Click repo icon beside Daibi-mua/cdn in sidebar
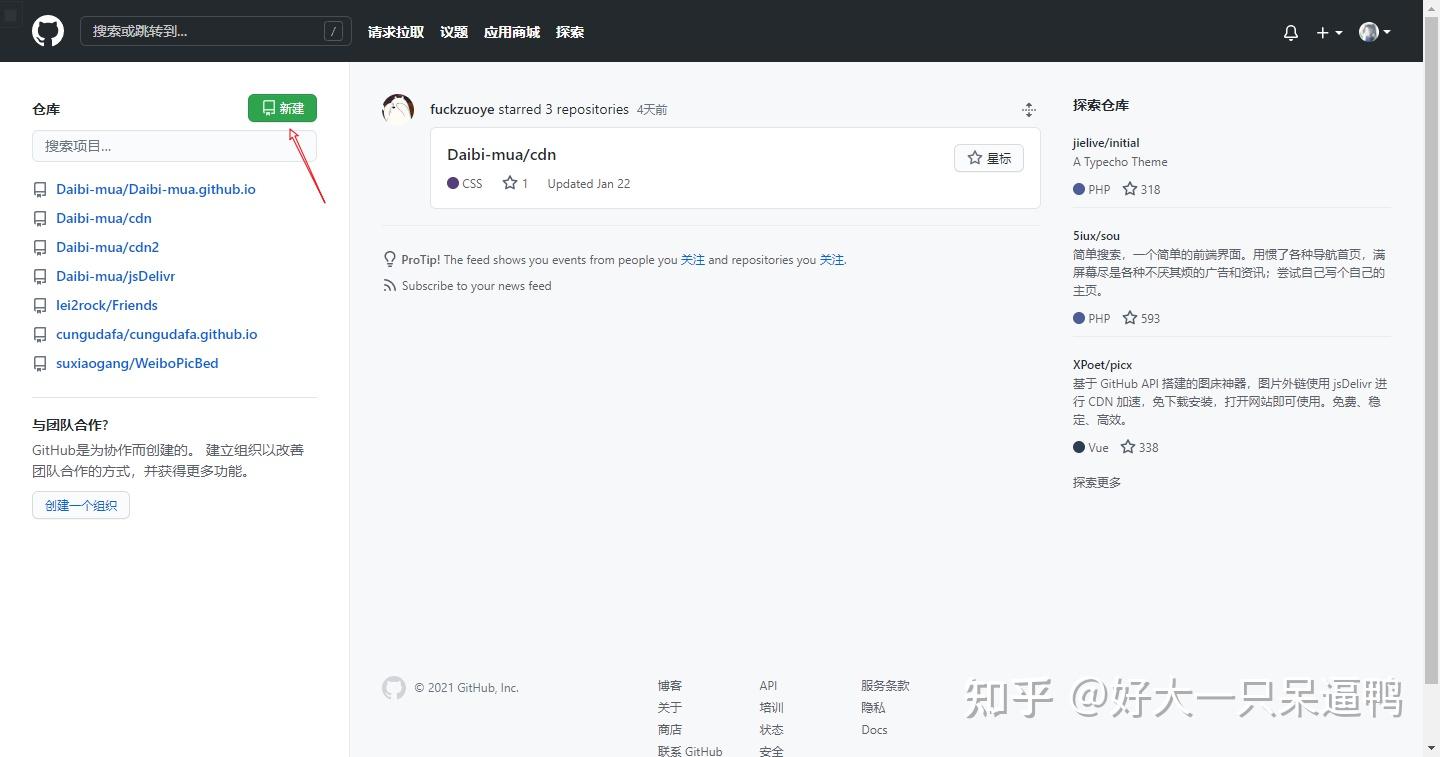The height and width of the screenshot is (757, 1440). tap(40, 218)
